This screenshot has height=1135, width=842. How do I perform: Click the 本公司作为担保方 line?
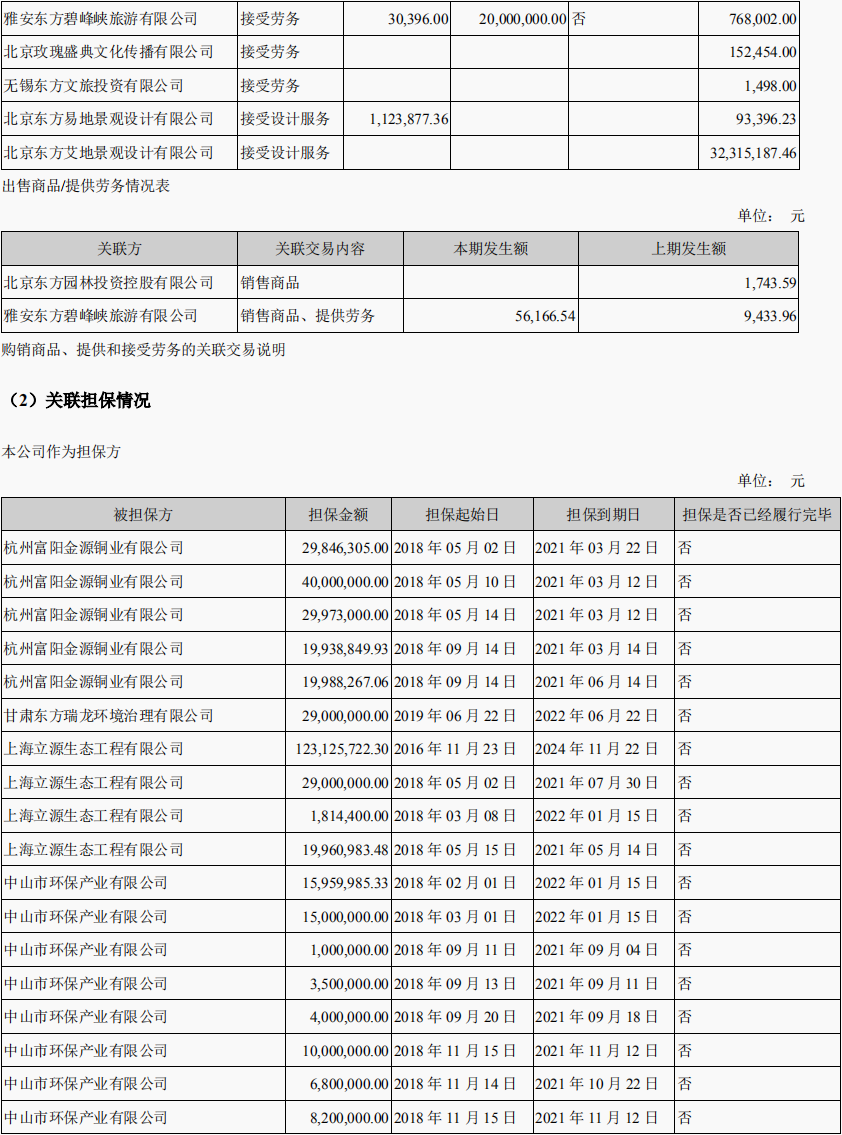click(x=62, y=452)
